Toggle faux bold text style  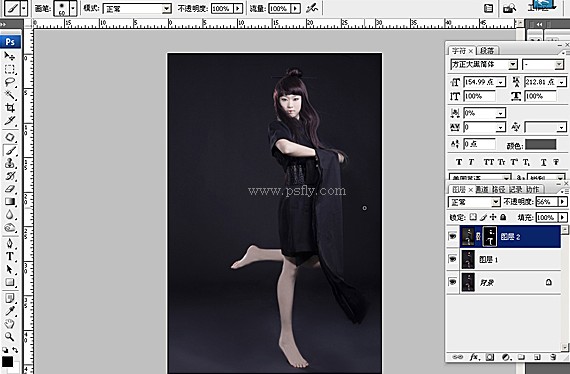click(459, 162)
